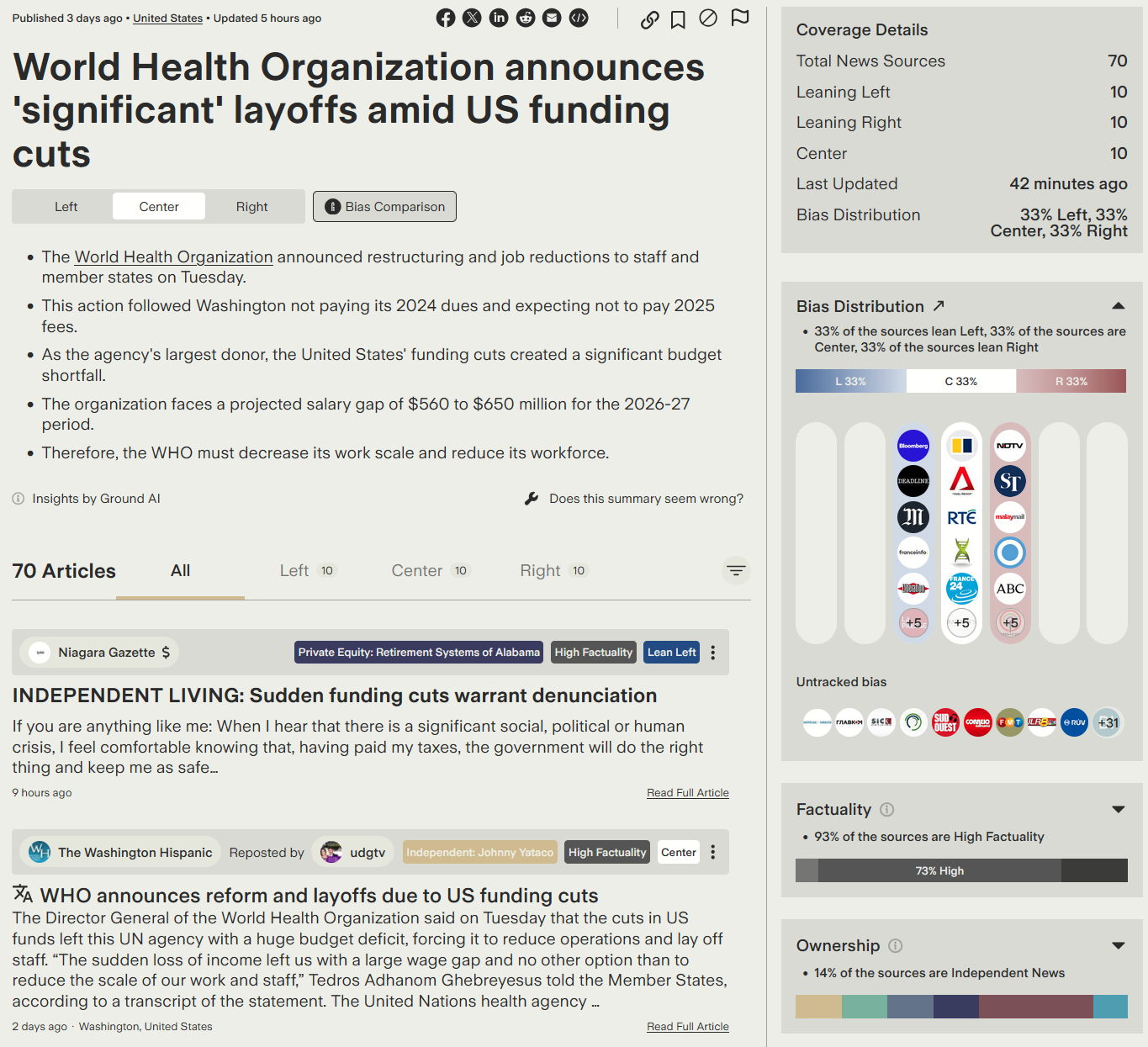Click the Niagara Gazette source chip
Viewport: 1148px width, 1047px height.
coord(99,653)
